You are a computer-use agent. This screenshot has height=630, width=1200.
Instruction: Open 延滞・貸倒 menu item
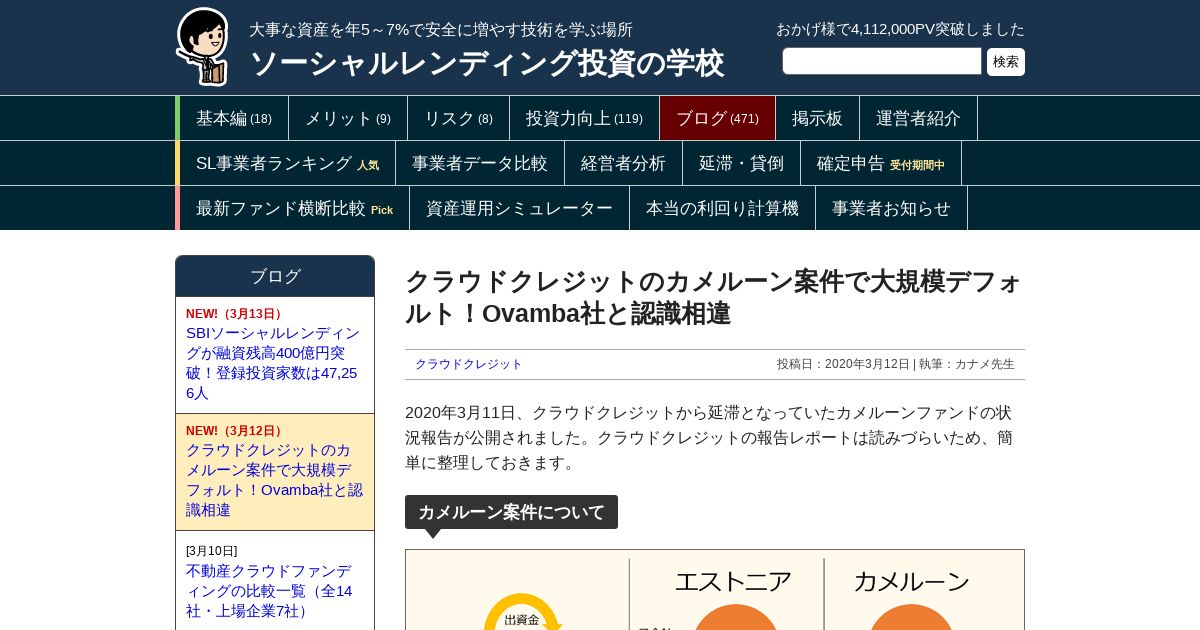(741, 163)
